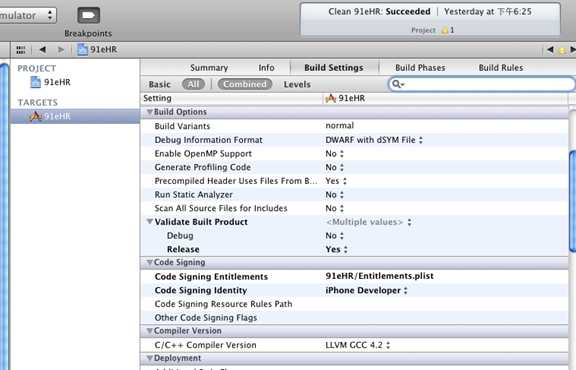This screenshot has height=370, width=576.
Task: Show All build settings
Action: point(194,84)
